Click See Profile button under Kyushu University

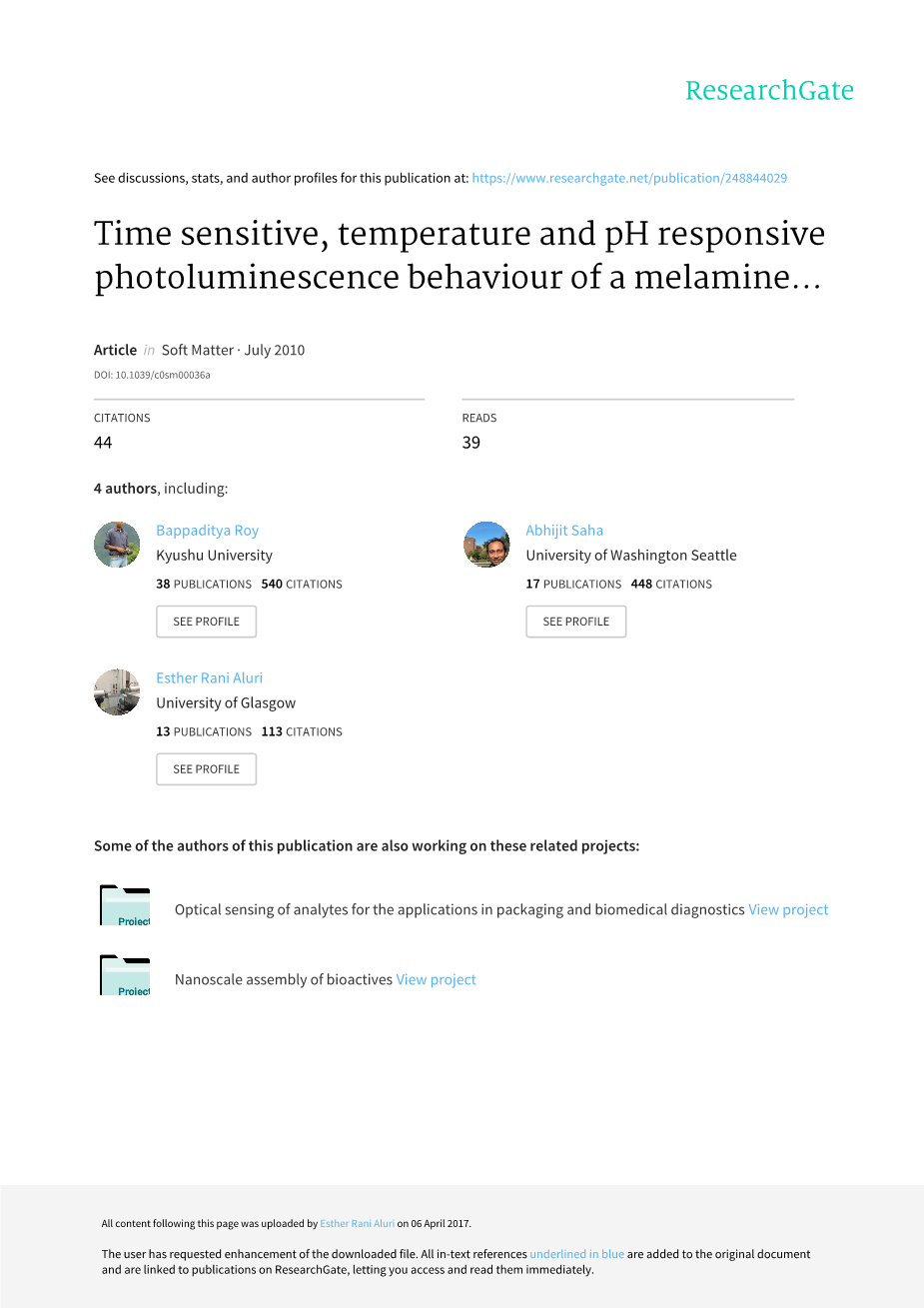tap(206, 622)
